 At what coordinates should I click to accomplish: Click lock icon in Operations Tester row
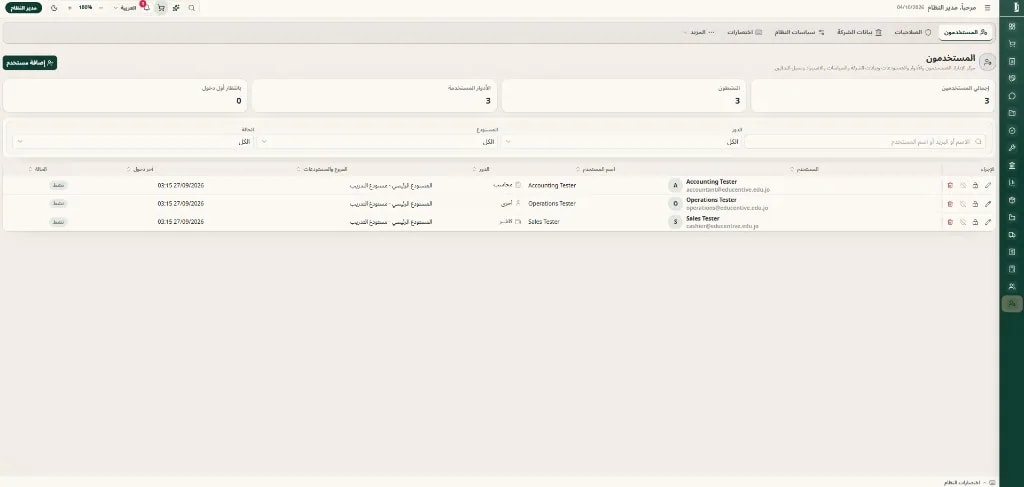[975, 204]
